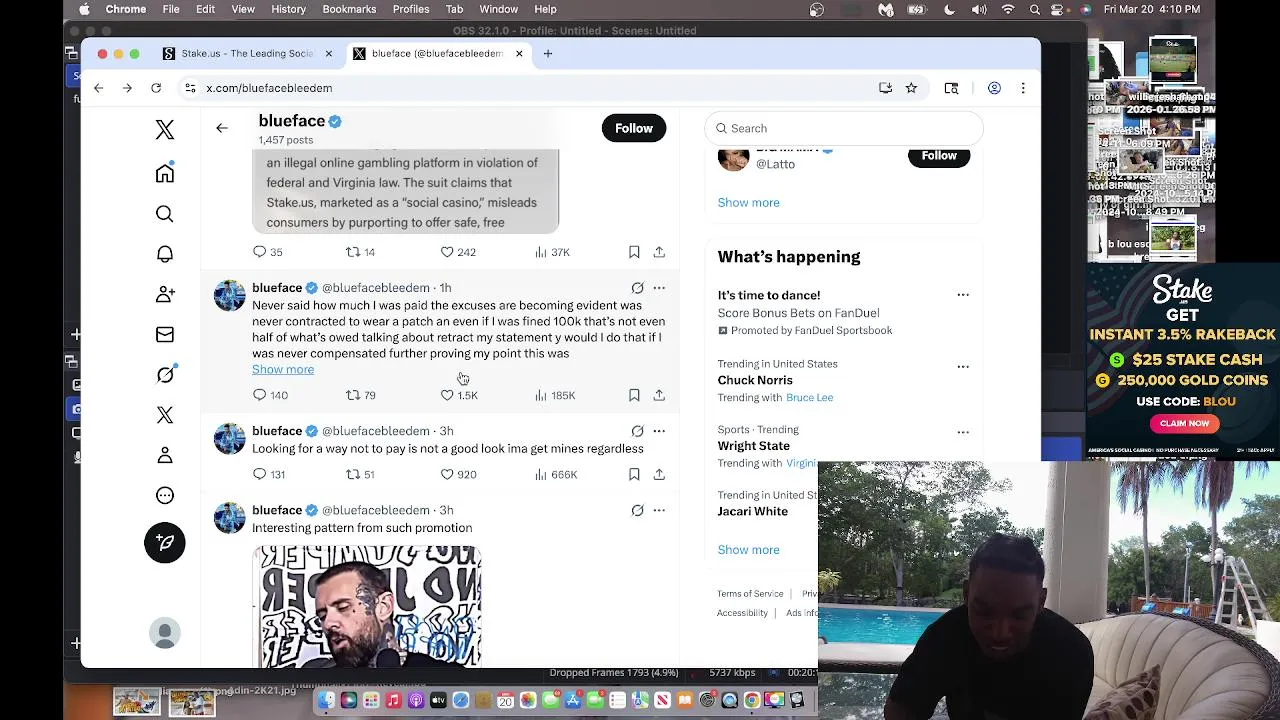Screen dimensions: 1280x720
Task: Open 'Interesting pattern' post image
Action: tap(366, 606)
